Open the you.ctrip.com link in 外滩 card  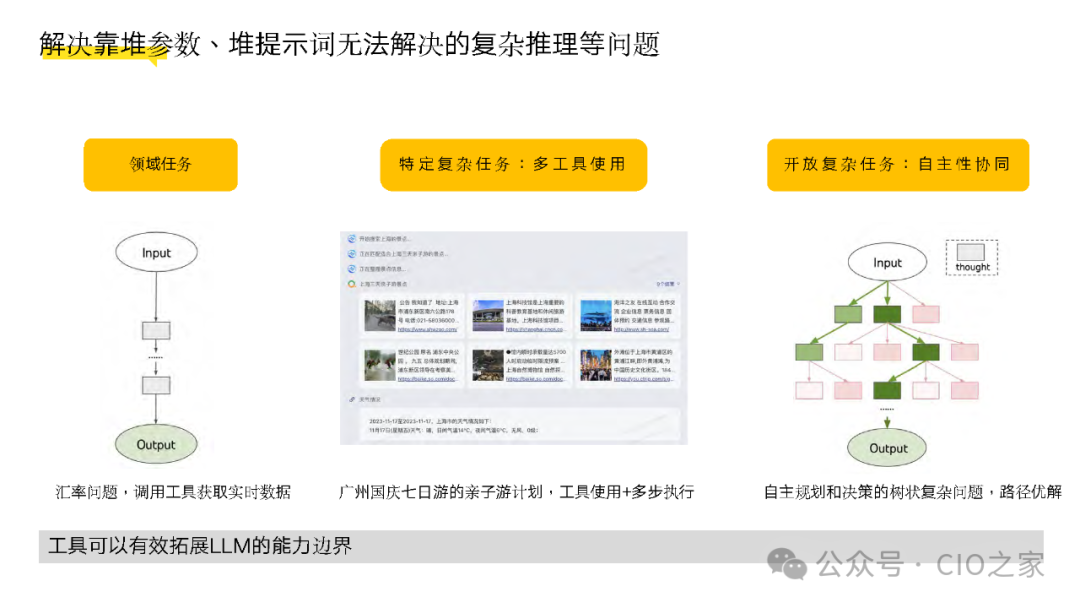point(643,379)
